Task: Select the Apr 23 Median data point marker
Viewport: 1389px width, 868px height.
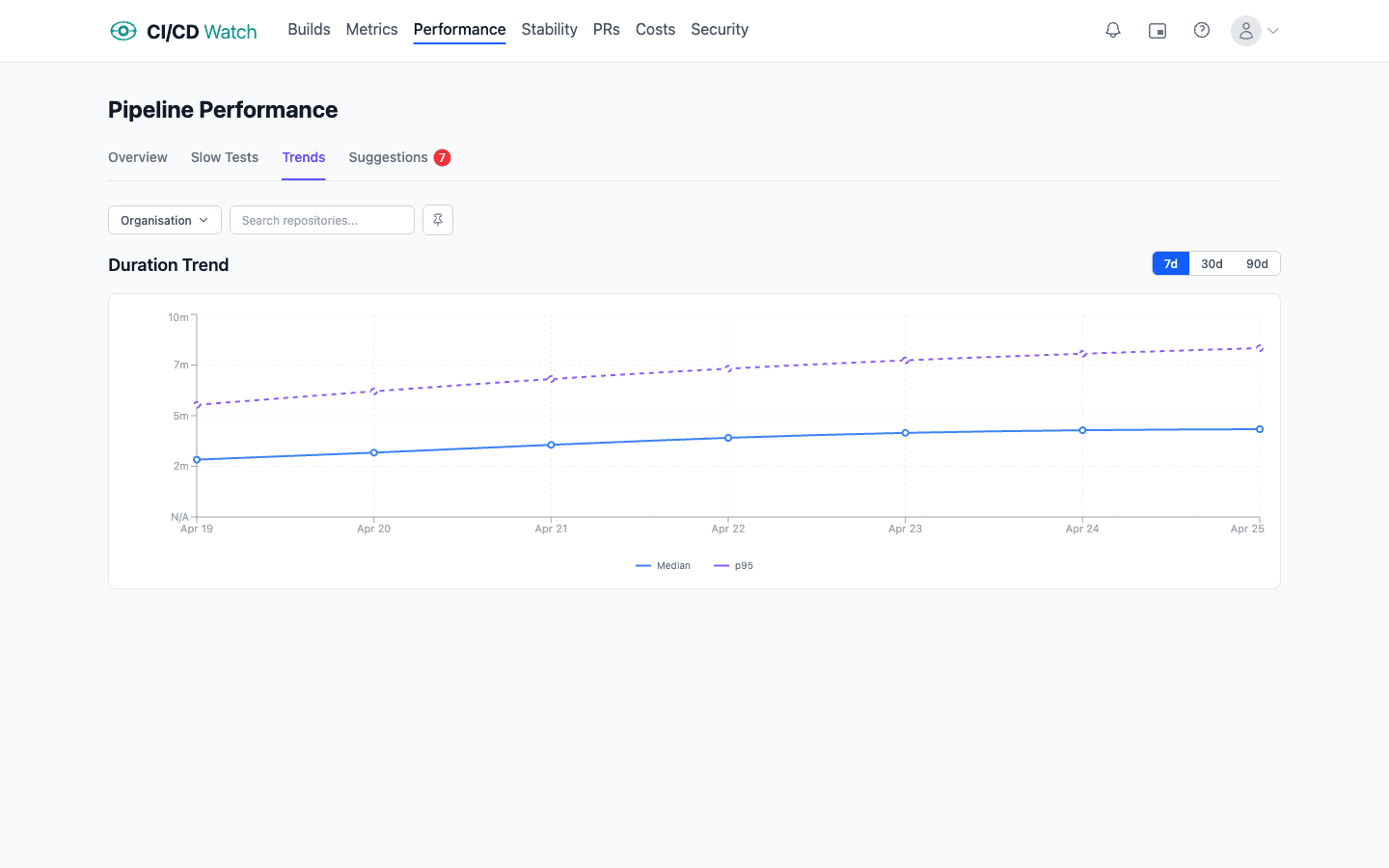Action: [x=905, y=433]
